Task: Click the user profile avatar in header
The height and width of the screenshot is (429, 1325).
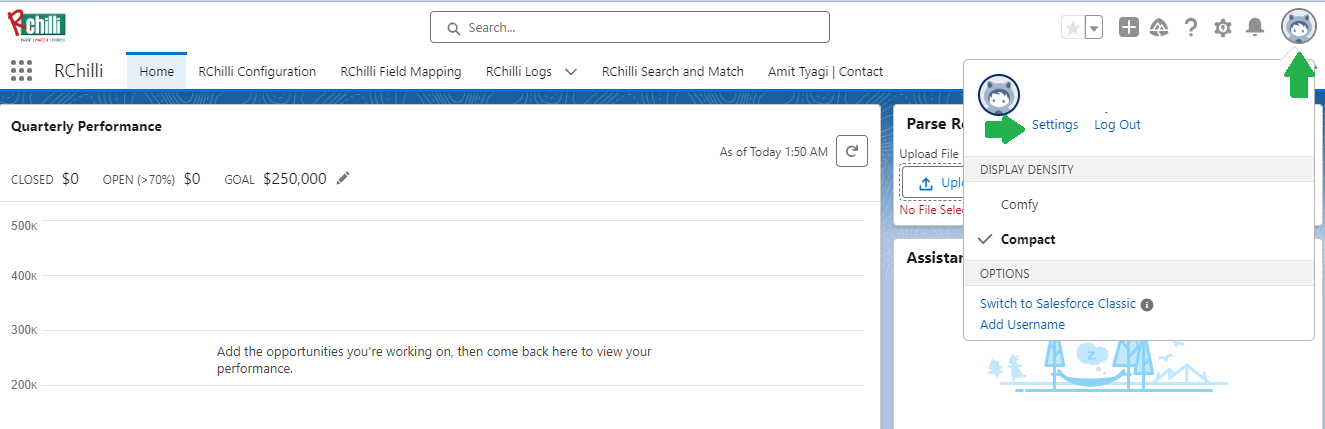Action: point(1298,27)
